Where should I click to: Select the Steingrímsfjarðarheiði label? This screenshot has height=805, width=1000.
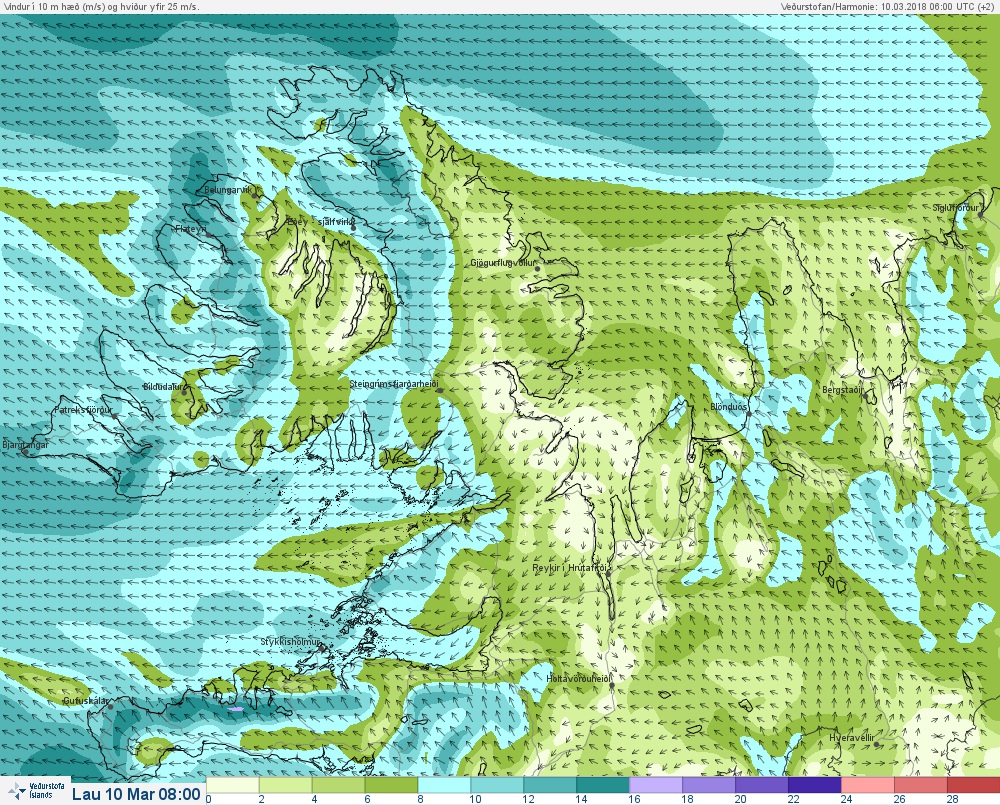pos(394,384)
